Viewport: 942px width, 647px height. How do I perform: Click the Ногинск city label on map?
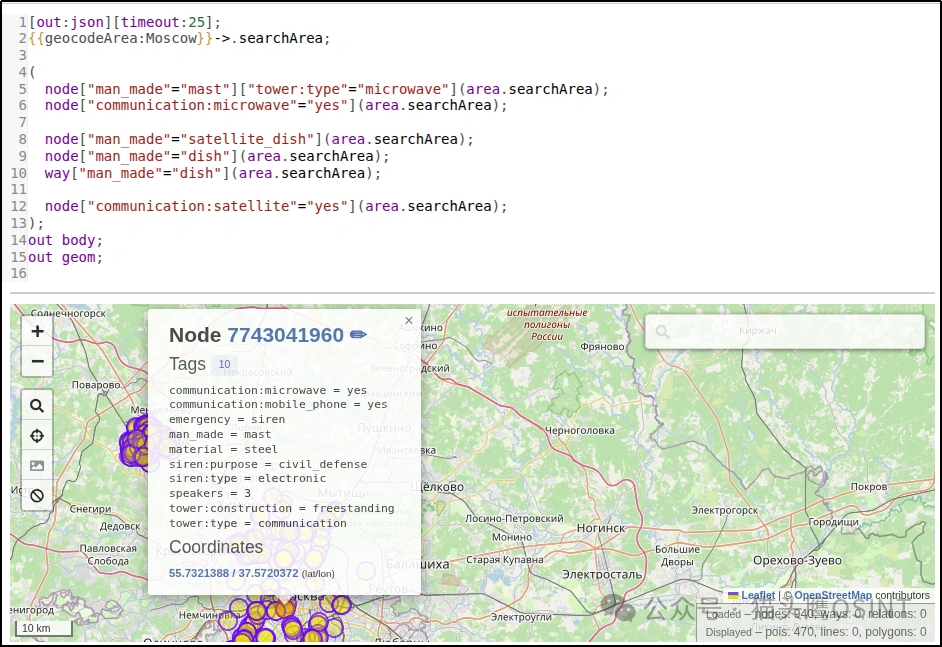pos(601,528)
